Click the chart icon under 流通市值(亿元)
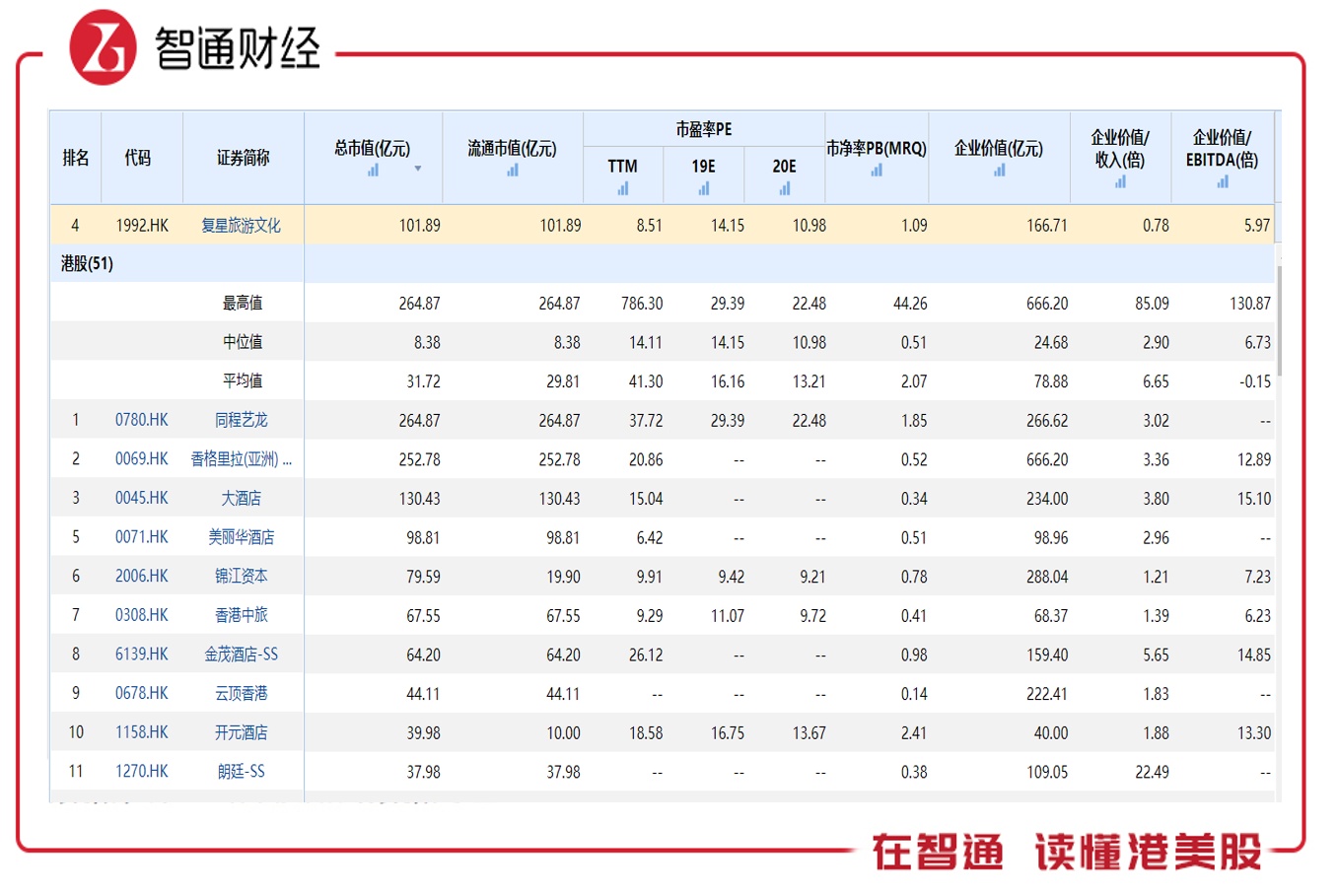This screenshot has width=1337, height=896. (x=513, y=171)
